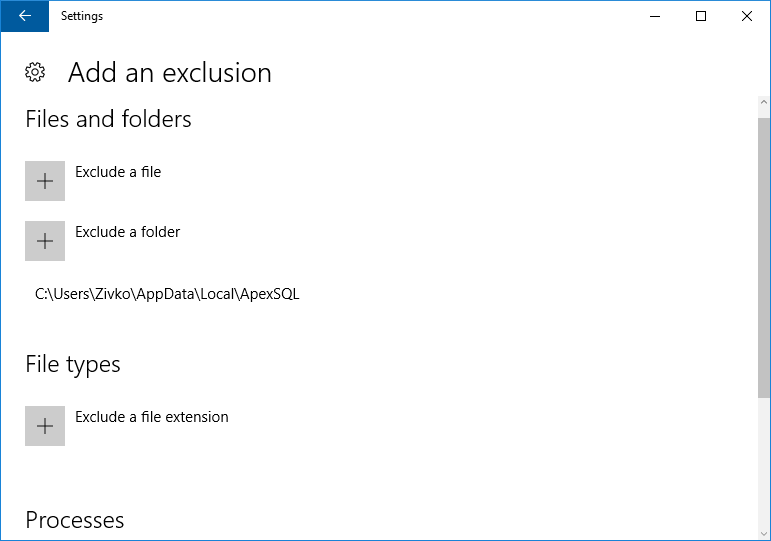Click the plus icon for Exclude a folder
771x541 pixels.
pyautogui.click(x=45, y=241)
